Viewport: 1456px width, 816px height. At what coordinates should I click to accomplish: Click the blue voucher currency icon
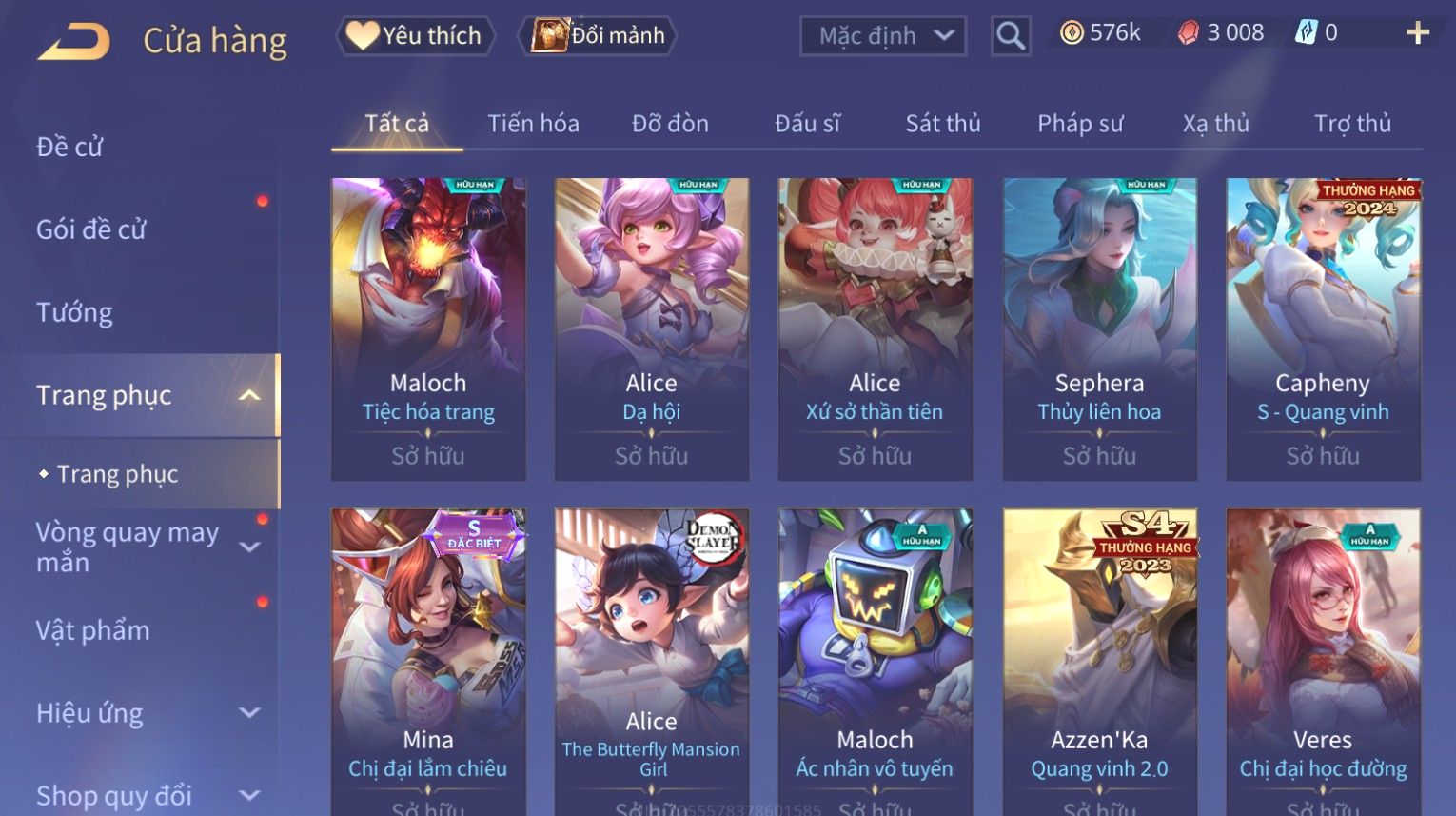coord(1306,33)
